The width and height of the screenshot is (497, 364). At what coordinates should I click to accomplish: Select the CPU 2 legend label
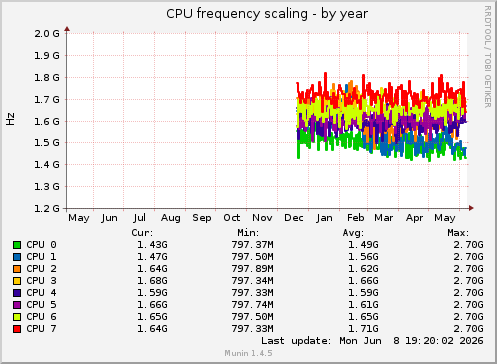click(41, 269)
